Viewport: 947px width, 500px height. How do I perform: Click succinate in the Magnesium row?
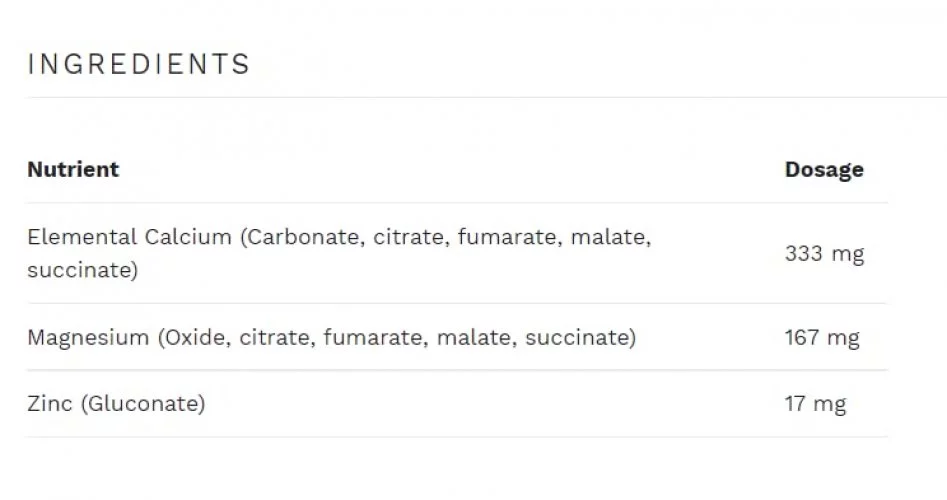(x=577, y=337)
